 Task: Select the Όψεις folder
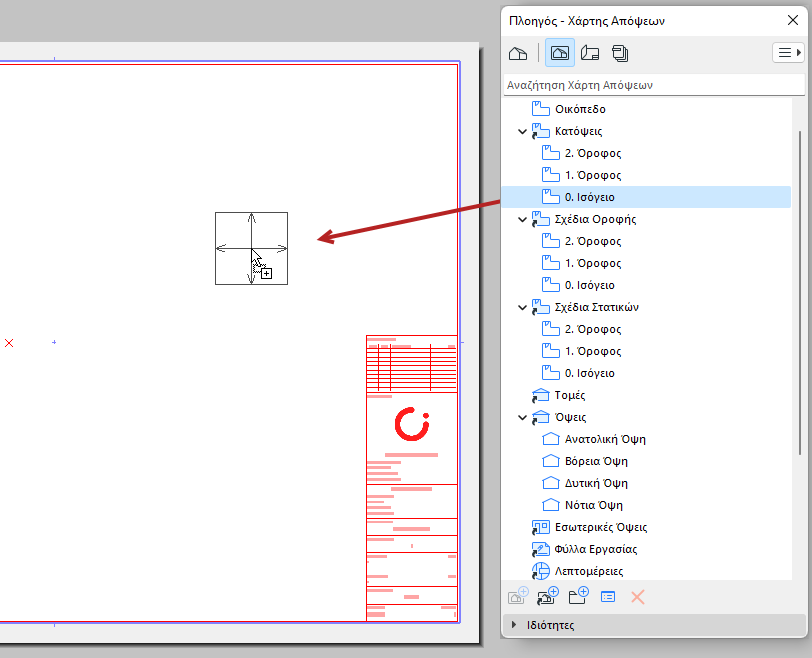(x=559, y=417)
